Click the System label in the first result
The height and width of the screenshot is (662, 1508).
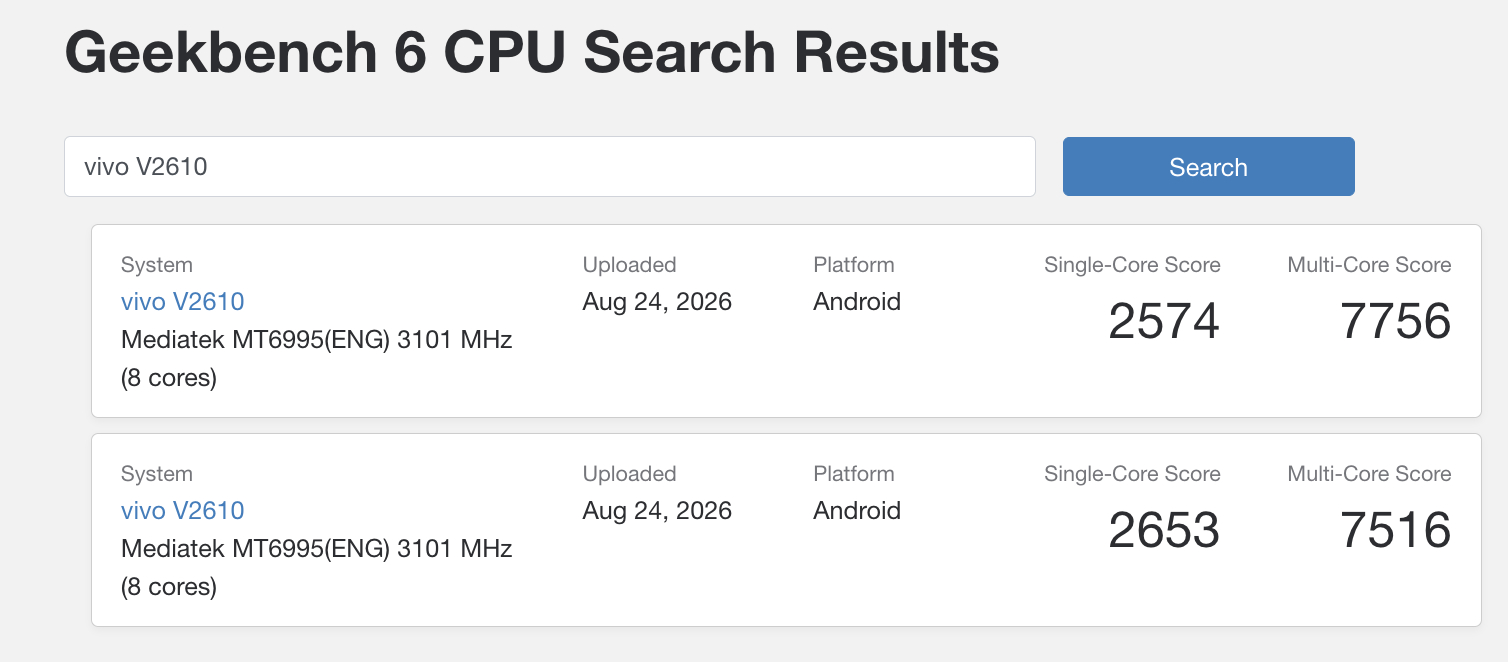[157, 265]
